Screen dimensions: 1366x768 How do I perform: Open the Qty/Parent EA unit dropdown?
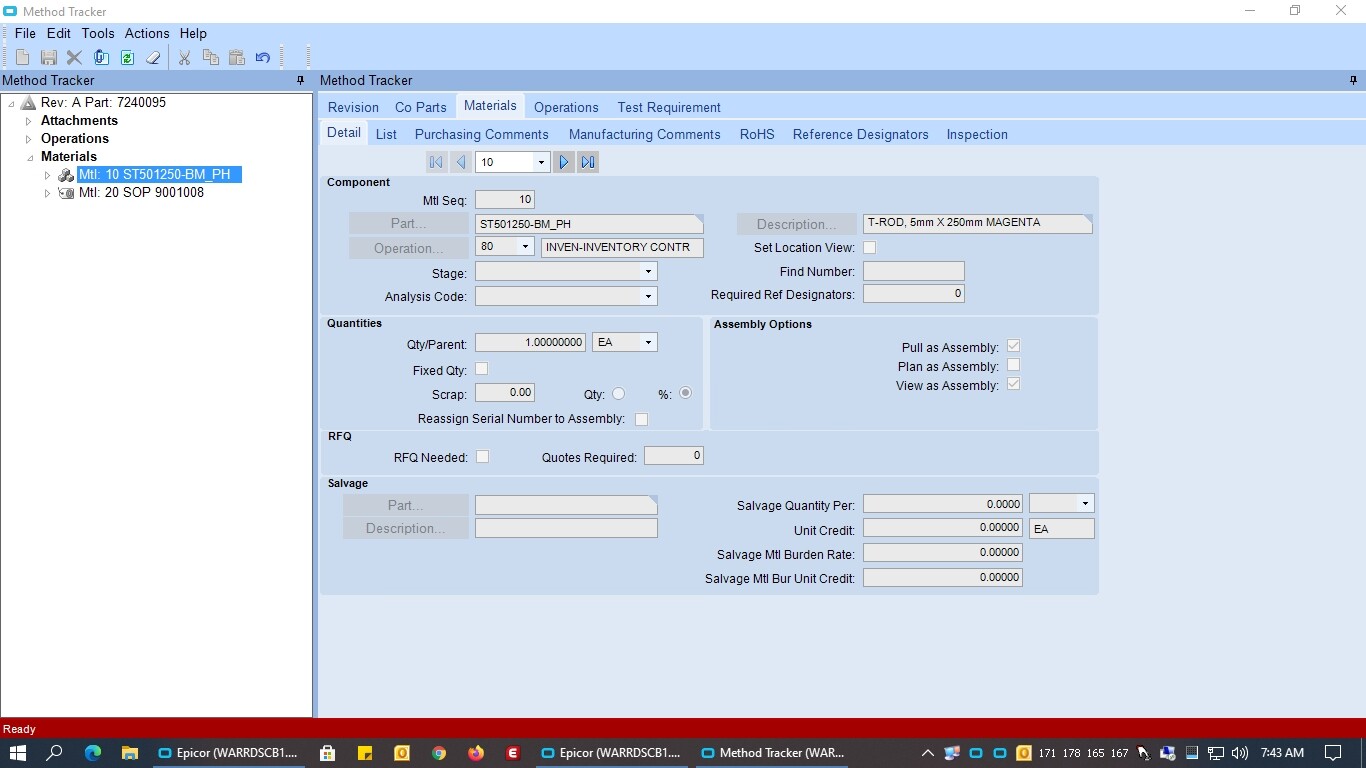pos(648,342)
